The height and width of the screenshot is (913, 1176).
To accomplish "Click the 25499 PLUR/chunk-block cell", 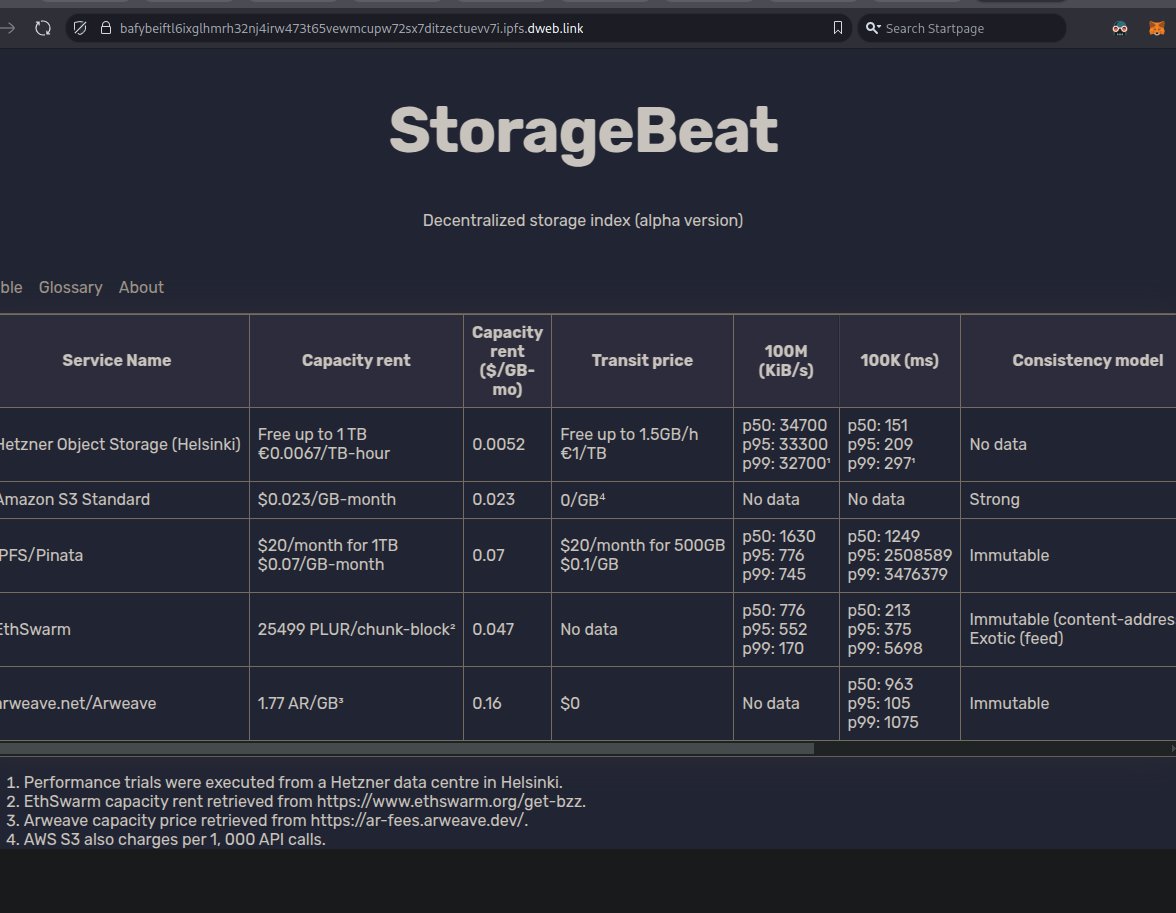I will [x=356, y=629].
